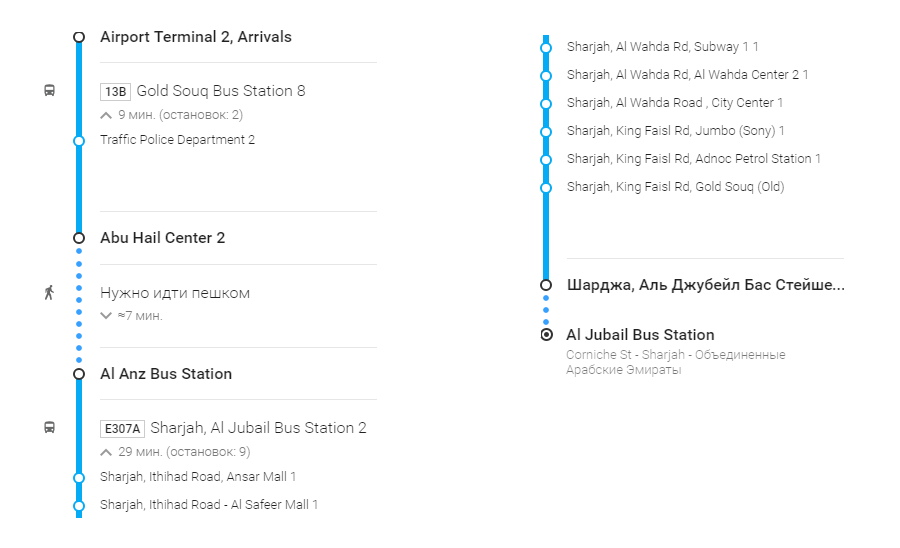This screenshot has height=548, width=900.
Task: Click the bus icon beside route E307A
Action: (x=49, y=428)
